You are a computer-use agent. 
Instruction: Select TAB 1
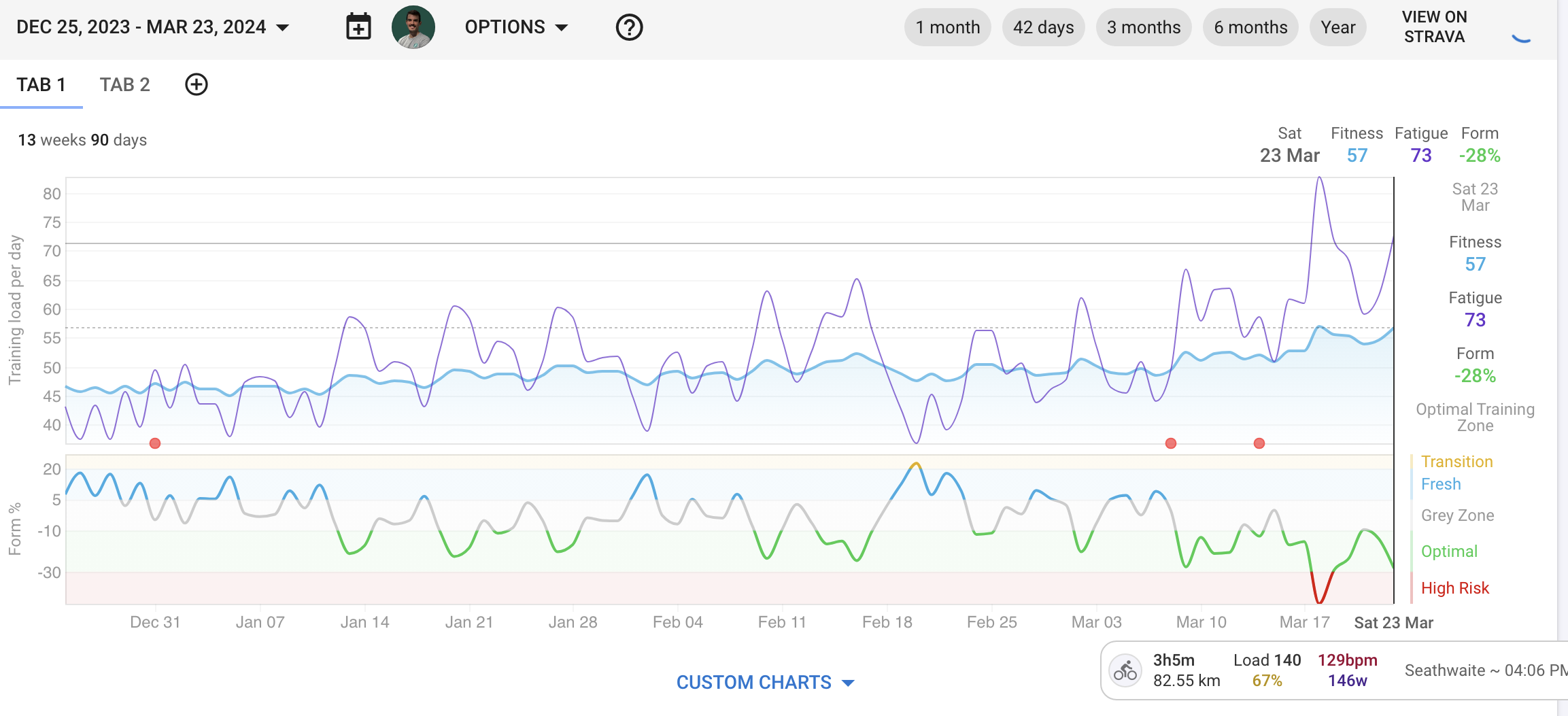click(x=41, y=84)
